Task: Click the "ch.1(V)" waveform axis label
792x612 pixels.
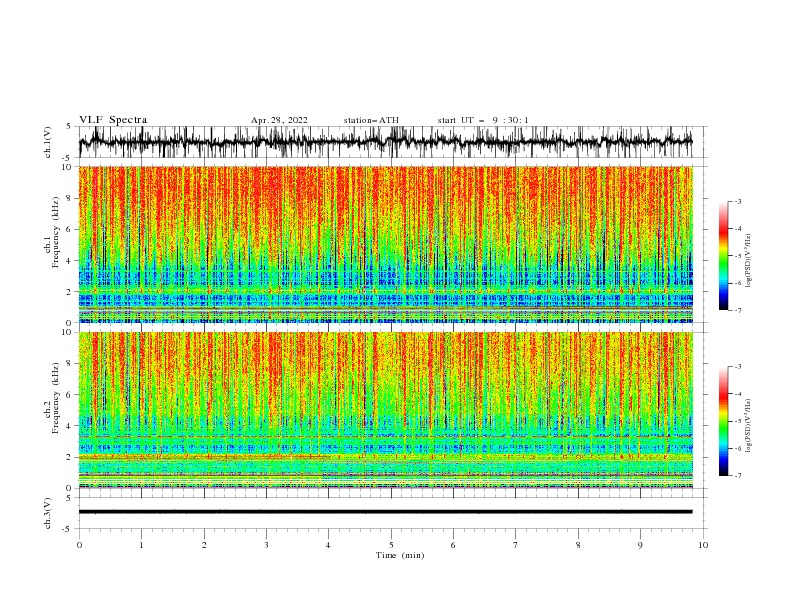Action: point(48,142)
